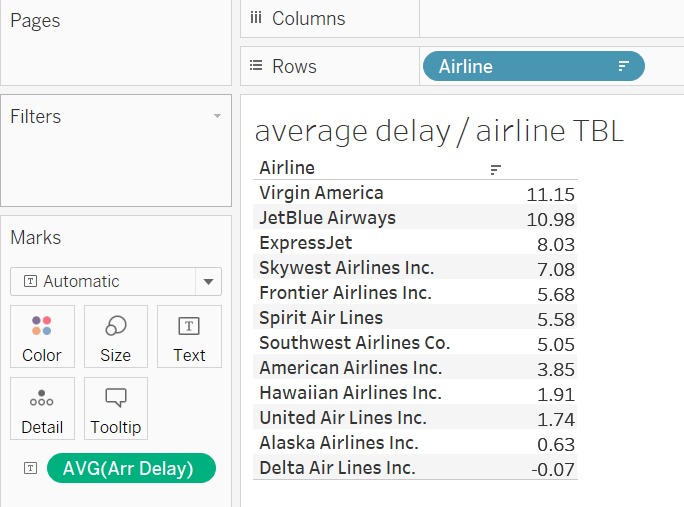Screen dimensions: 684x507
Task: Click the Columns shelf icon
Action: (x=256, y=18)
